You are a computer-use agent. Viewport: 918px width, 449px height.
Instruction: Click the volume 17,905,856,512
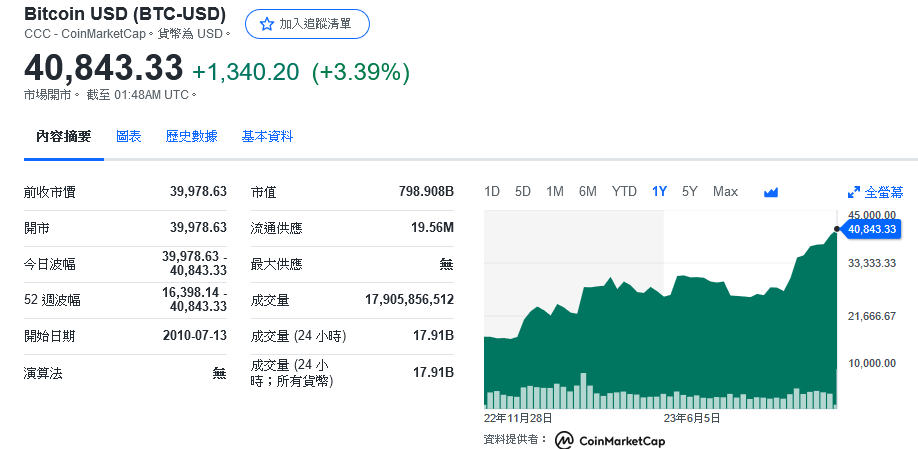[x=409, y=300]
